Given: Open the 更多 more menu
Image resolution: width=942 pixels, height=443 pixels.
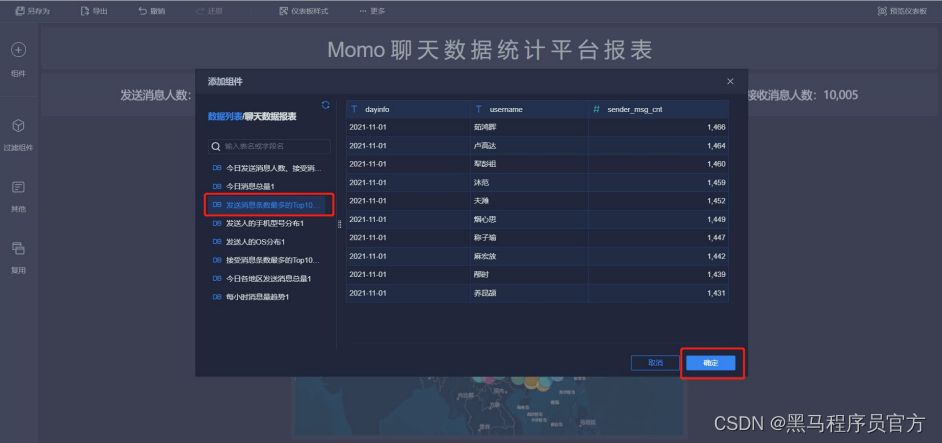Looking at the screenshot, I should coord(372,11).
